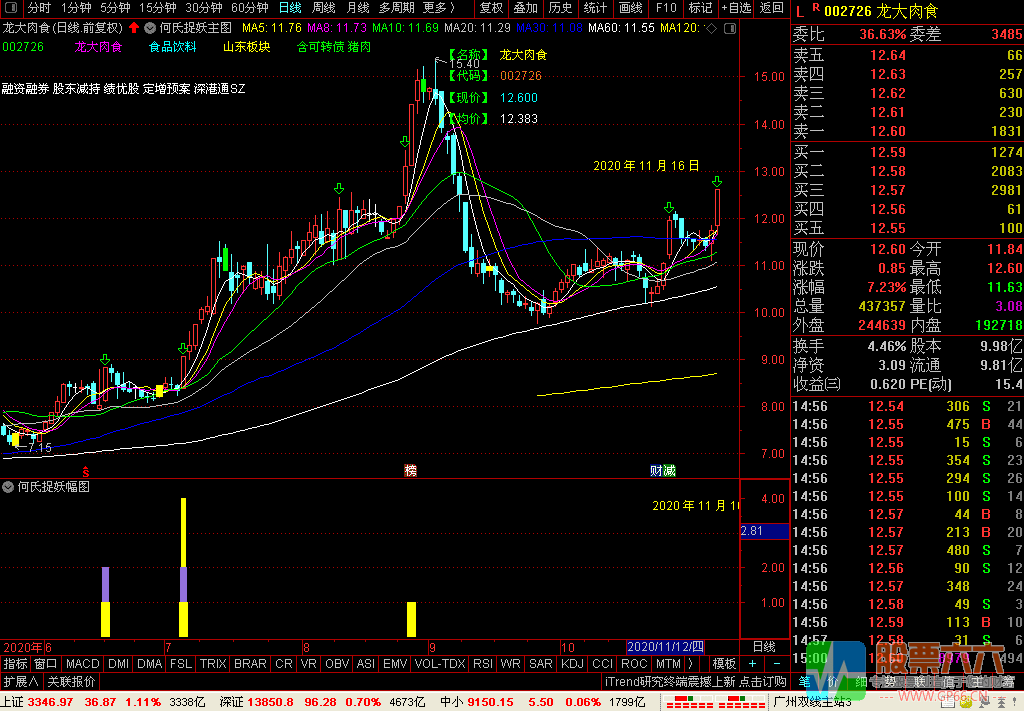Toggle 复权 price adjustment

click(x=491, y=8)
